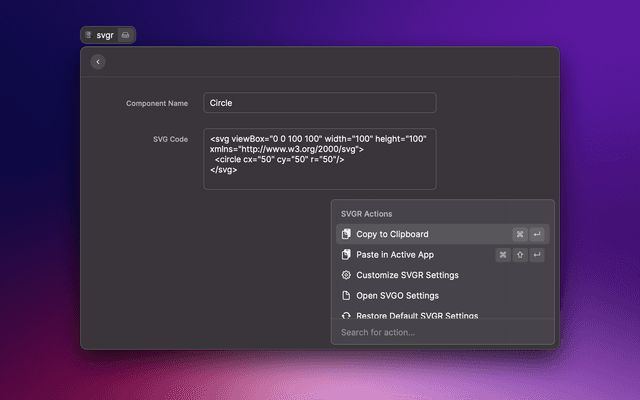Click the svgr label tag

coord(105,35)
